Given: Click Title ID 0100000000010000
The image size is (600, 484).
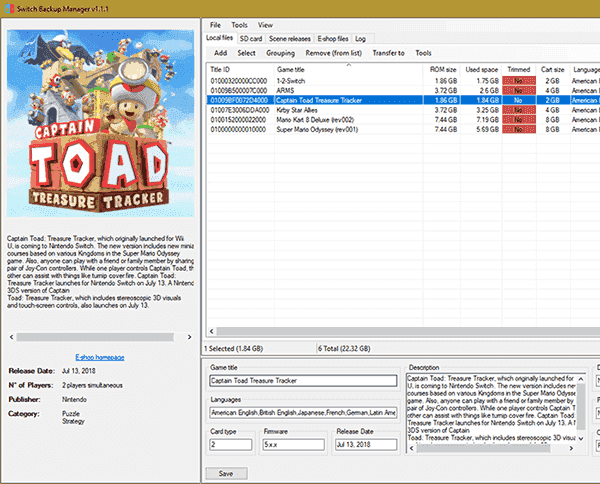Looking at the screenshot, I should click(238, 129).
